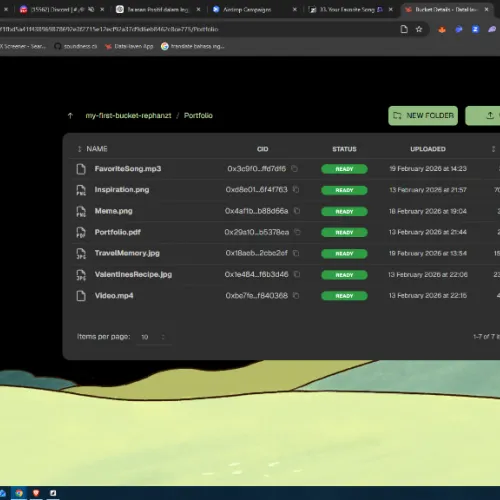Bookmark this page with star icon
The image size is (500, 500).
(x=419, y=29)
